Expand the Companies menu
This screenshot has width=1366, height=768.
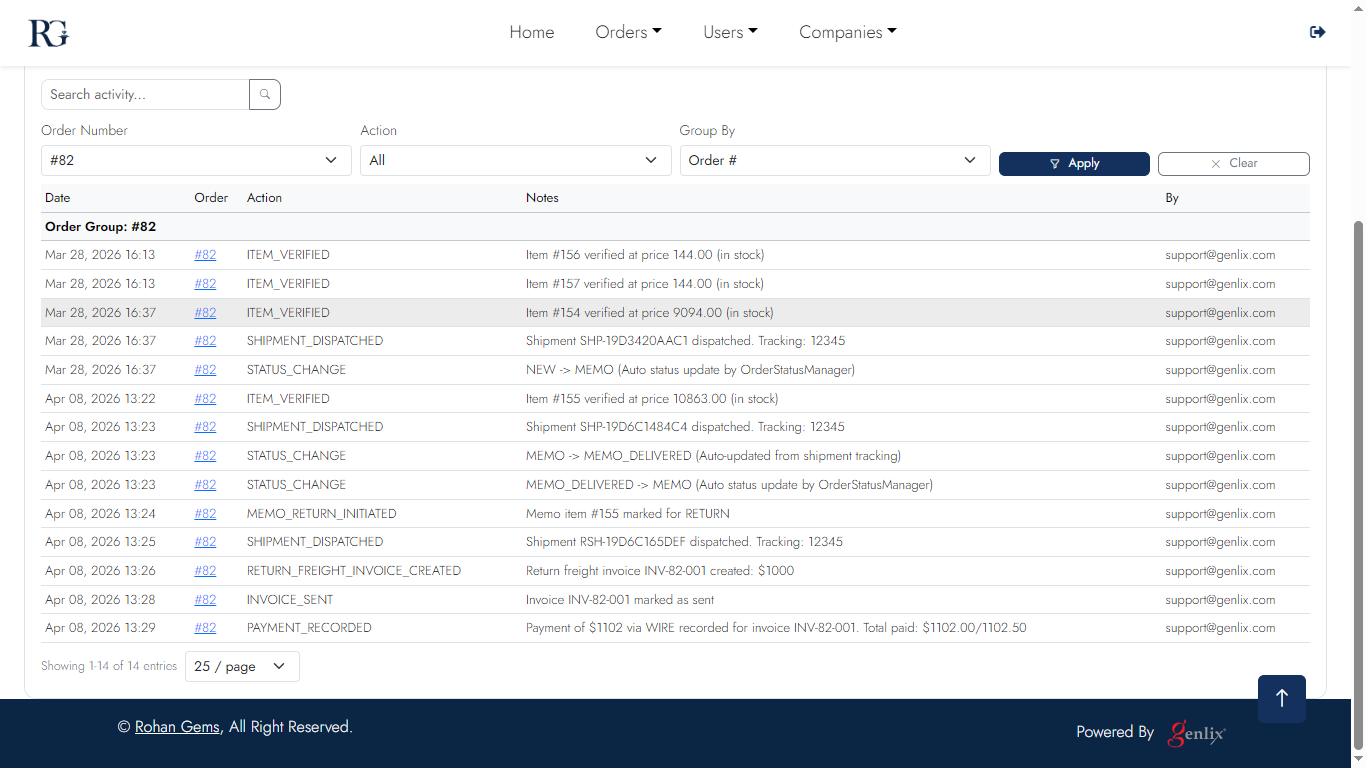847,32
